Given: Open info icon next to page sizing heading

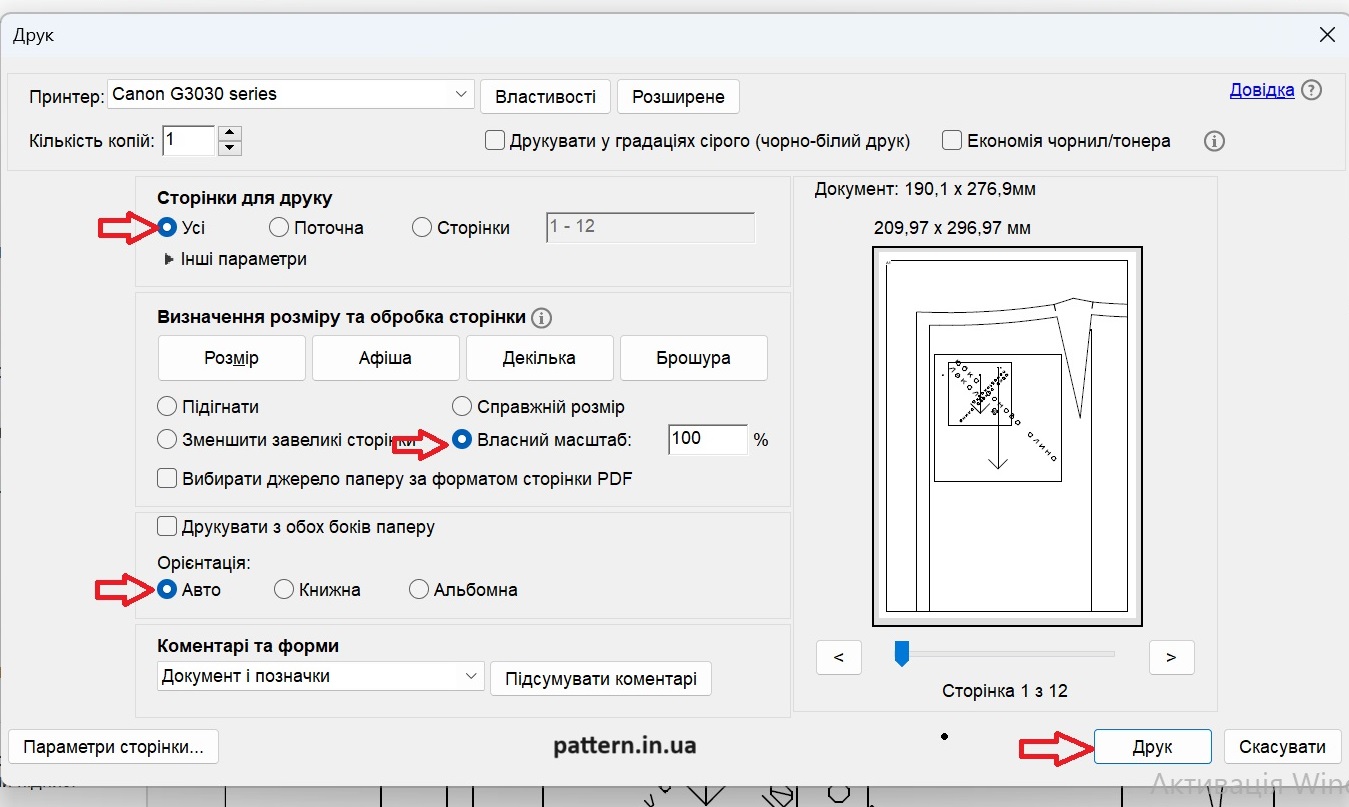Looking at the screenshot, I should (542, 318).
